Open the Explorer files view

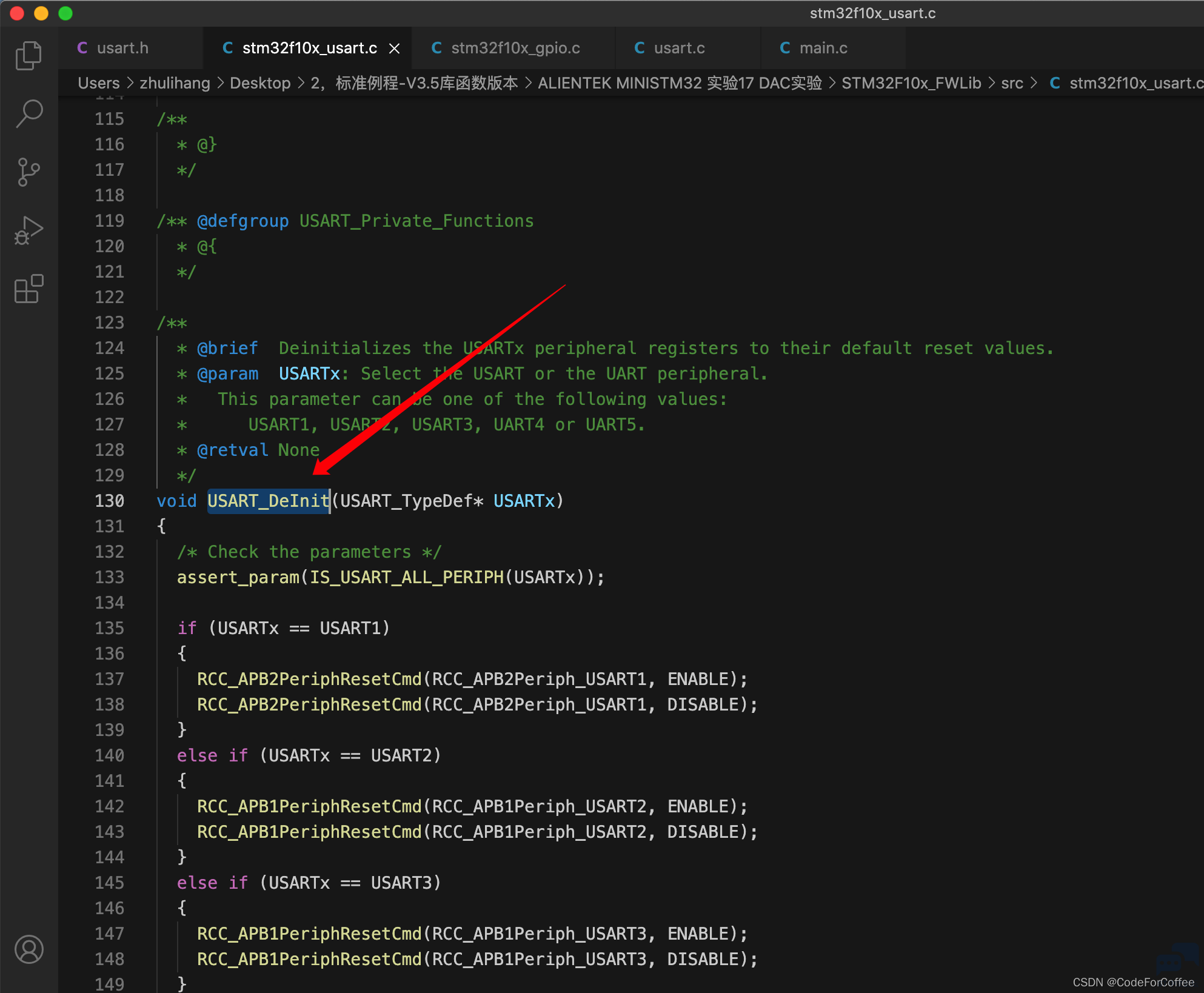(28, 56)
